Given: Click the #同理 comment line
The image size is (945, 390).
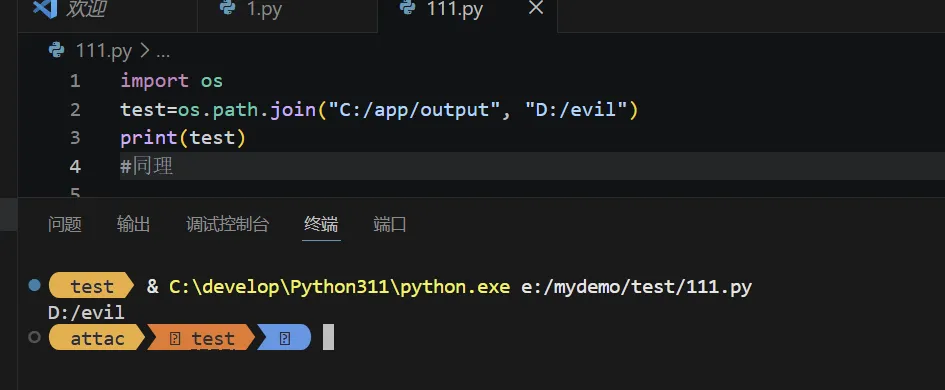Looking at the screenshot, I should pyautogui.click(x=147, y=166).
